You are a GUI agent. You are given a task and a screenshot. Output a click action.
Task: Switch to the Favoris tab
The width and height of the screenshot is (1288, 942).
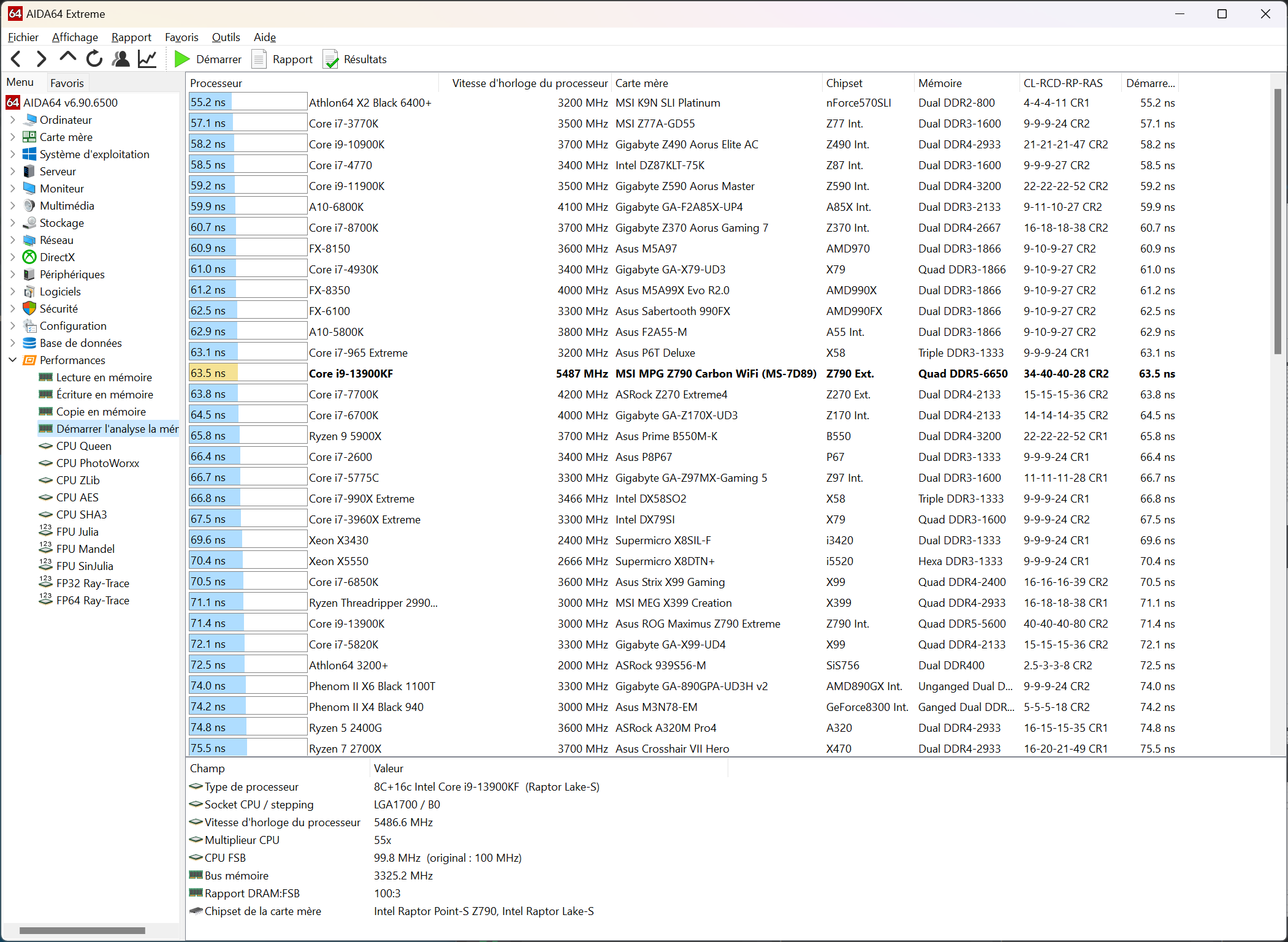coord(67,83)
